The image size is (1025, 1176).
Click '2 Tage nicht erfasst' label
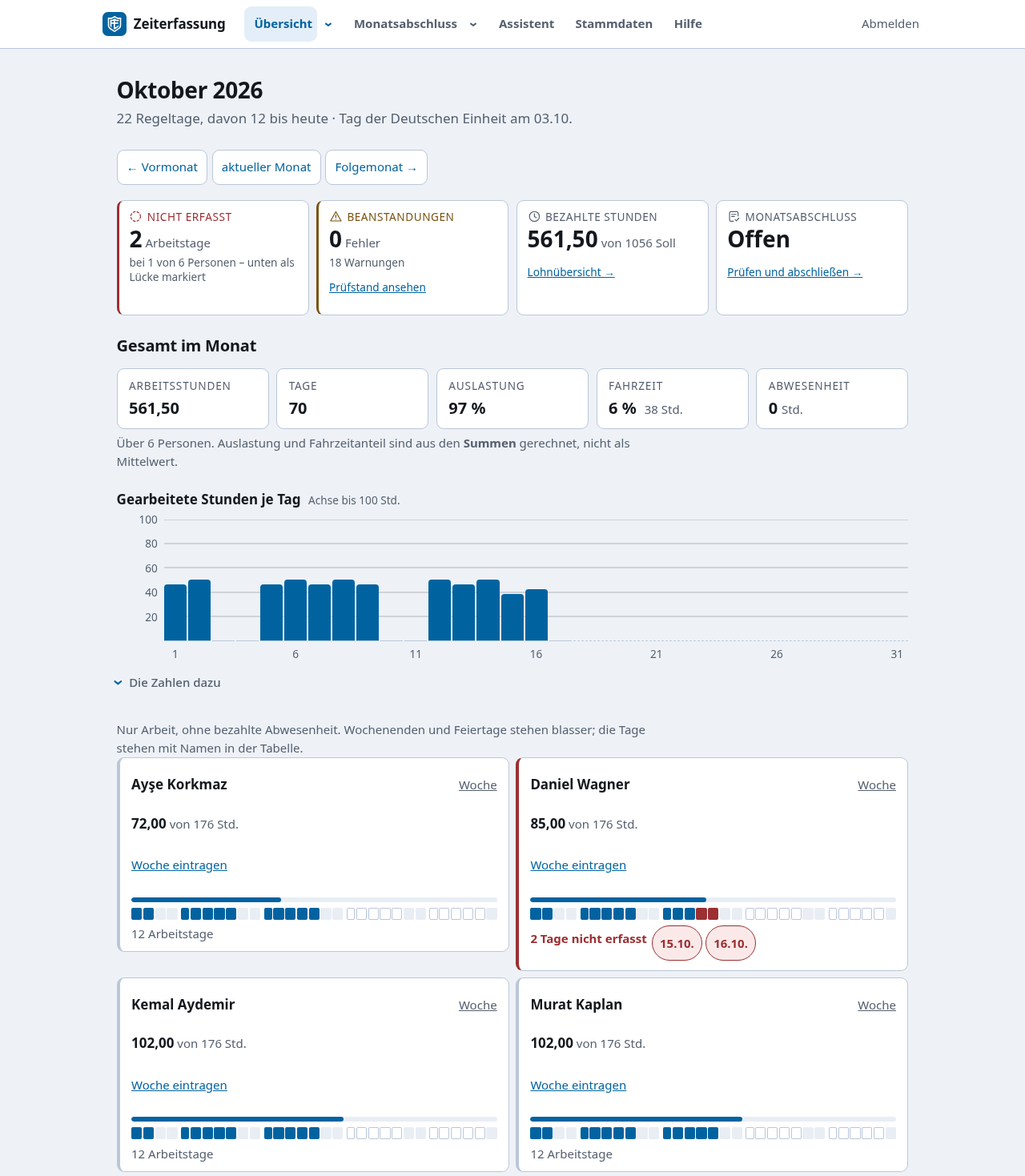(x=589, y=939)
